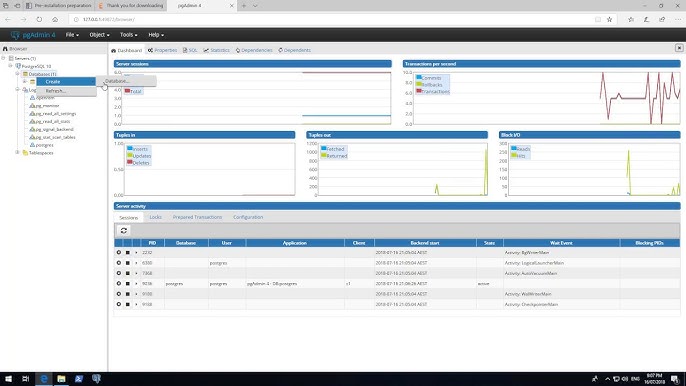The width and height of the screenshot is (686, 386).
Task: Reload the page with browser refresh icon
Action: pos(39,19)
